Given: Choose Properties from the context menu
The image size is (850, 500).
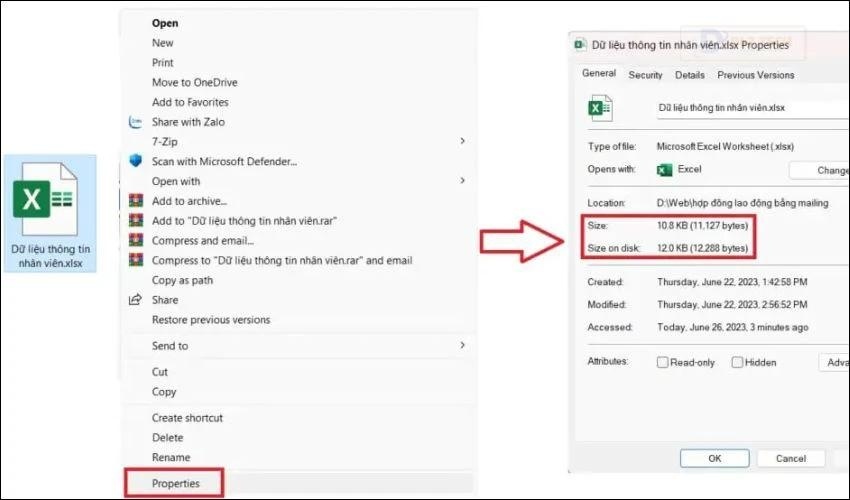Looking at the screenshot, I should [x=176, y=483].
